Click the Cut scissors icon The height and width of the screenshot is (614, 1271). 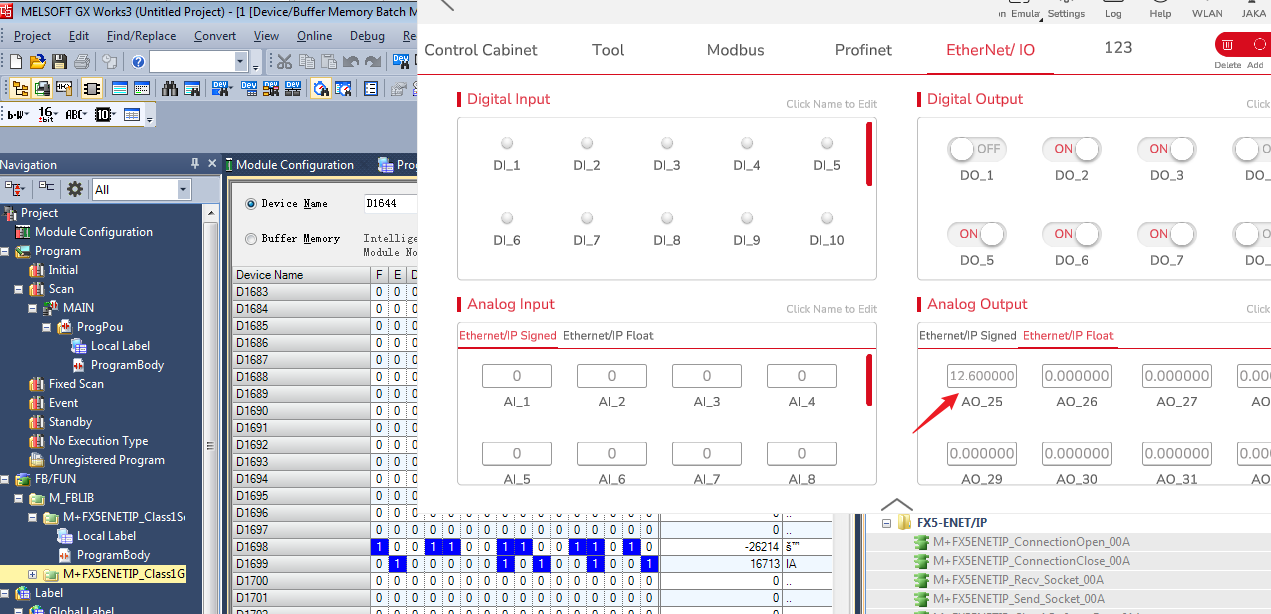(x=285, y=62)
